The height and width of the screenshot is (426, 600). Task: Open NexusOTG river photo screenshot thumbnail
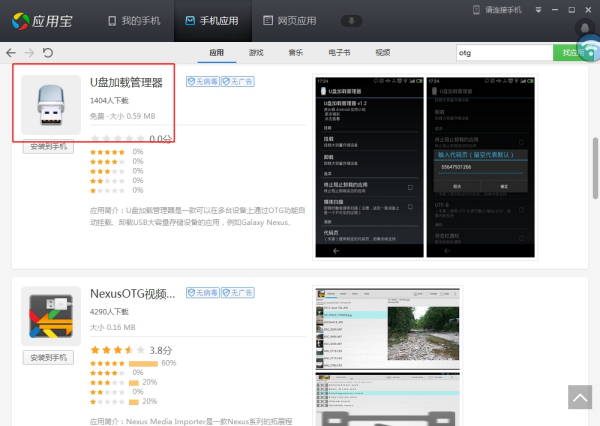pos(388,328)
